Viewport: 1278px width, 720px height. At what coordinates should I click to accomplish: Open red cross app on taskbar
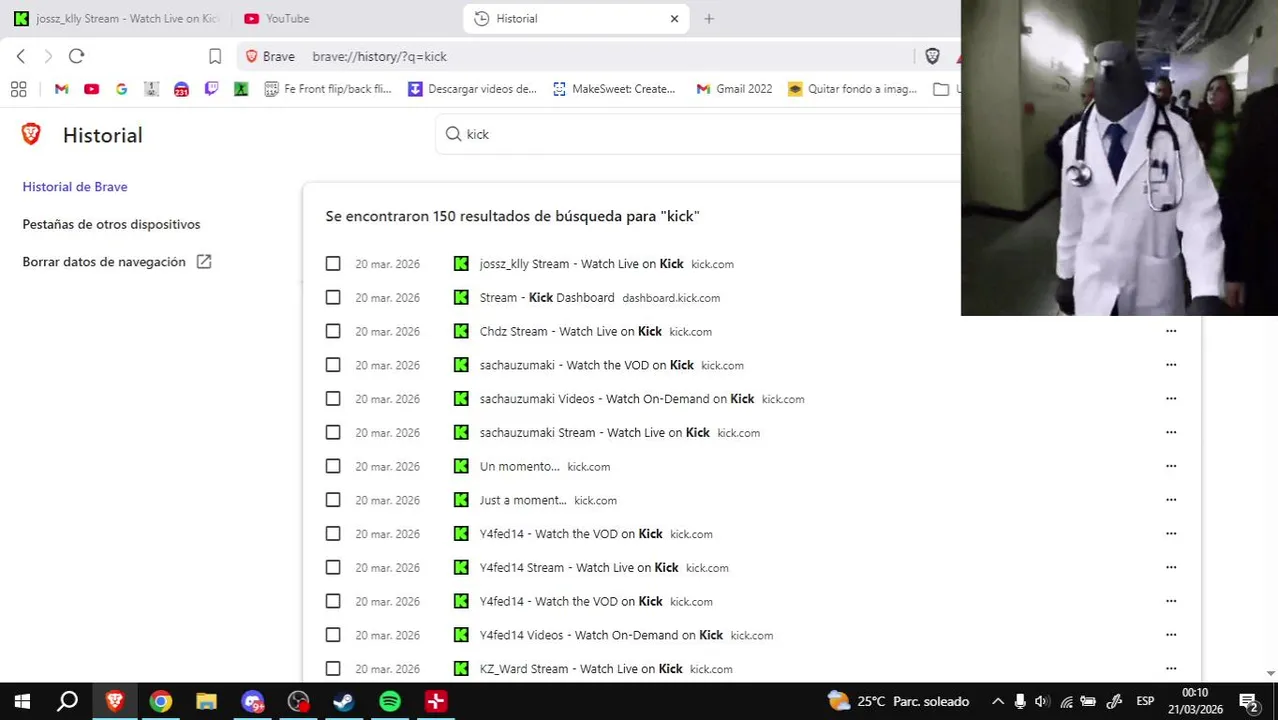(x=436, y=701)
